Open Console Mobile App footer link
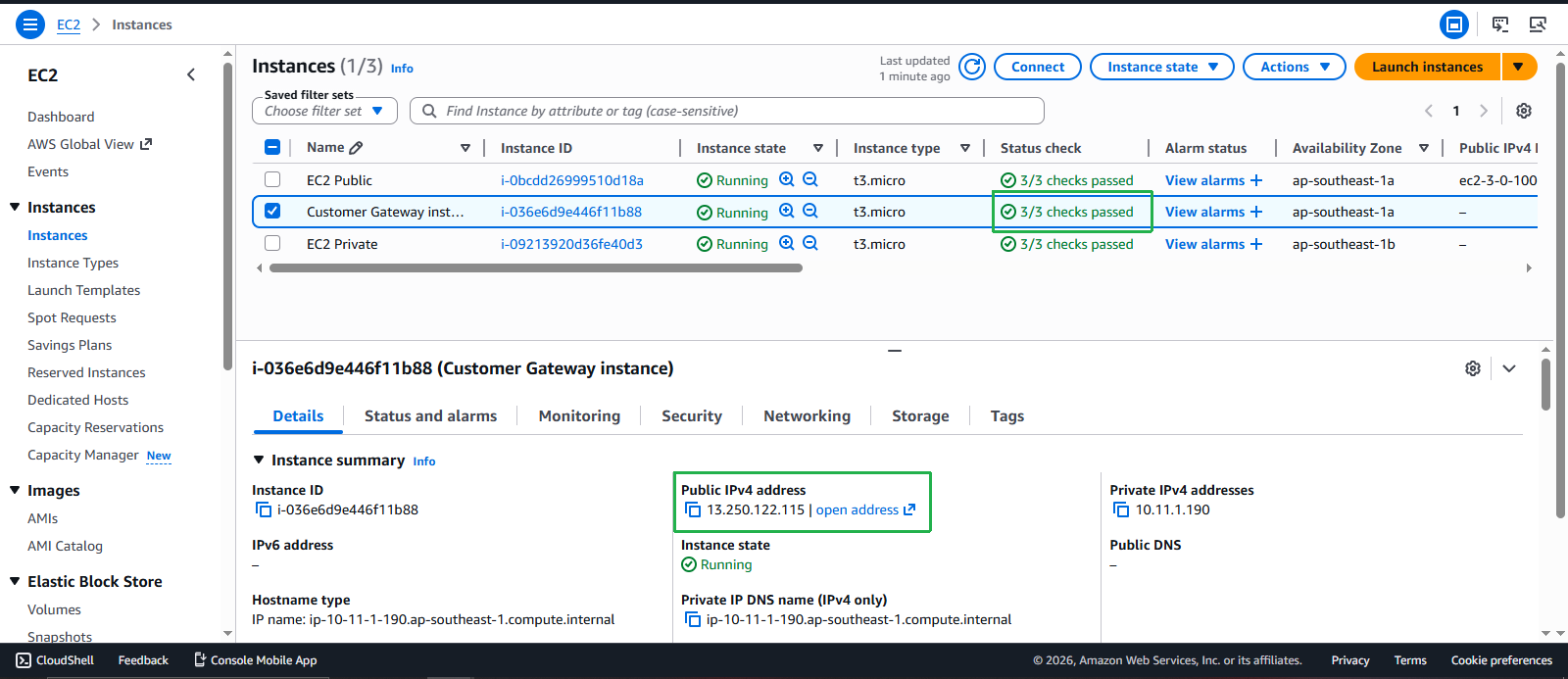Viewport: 1568px width, 679px height. (256, 660)
